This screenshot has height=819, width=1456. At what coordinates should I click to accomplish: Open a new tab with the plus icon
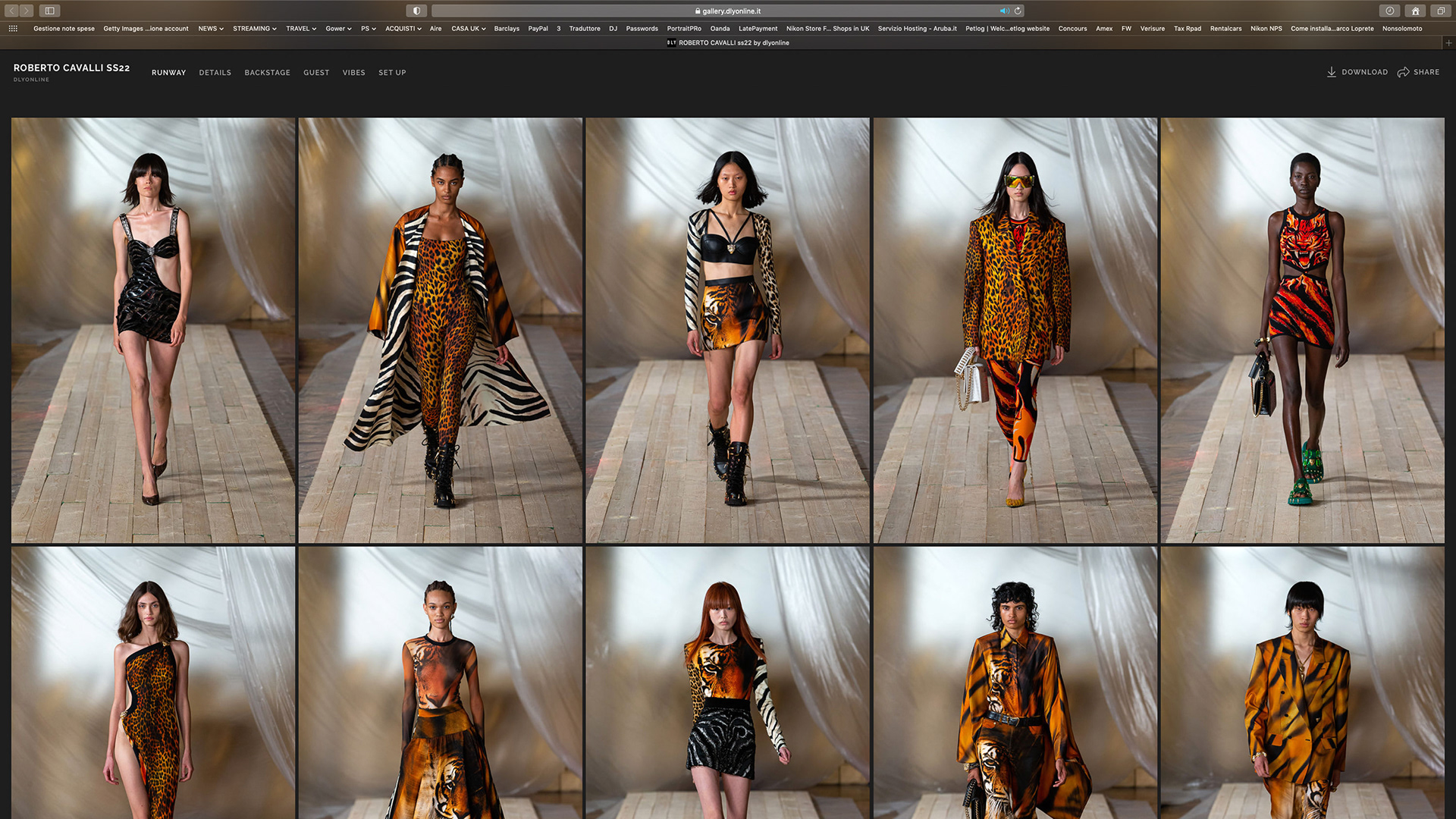coord(1448,42)
